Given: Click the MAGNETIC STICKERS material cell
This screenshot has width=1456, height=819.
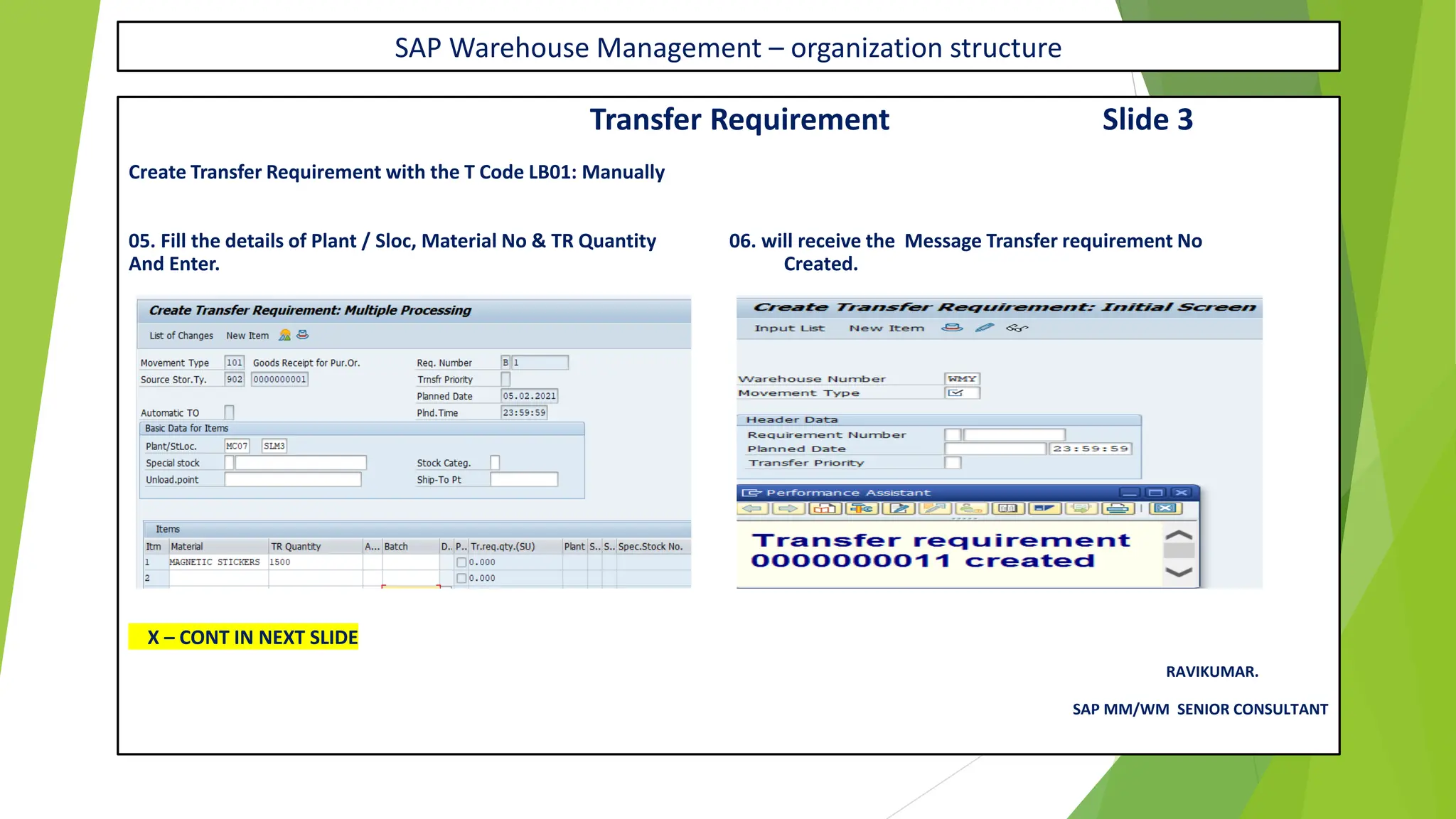Looking at the screenshot, I should point(218,562).
